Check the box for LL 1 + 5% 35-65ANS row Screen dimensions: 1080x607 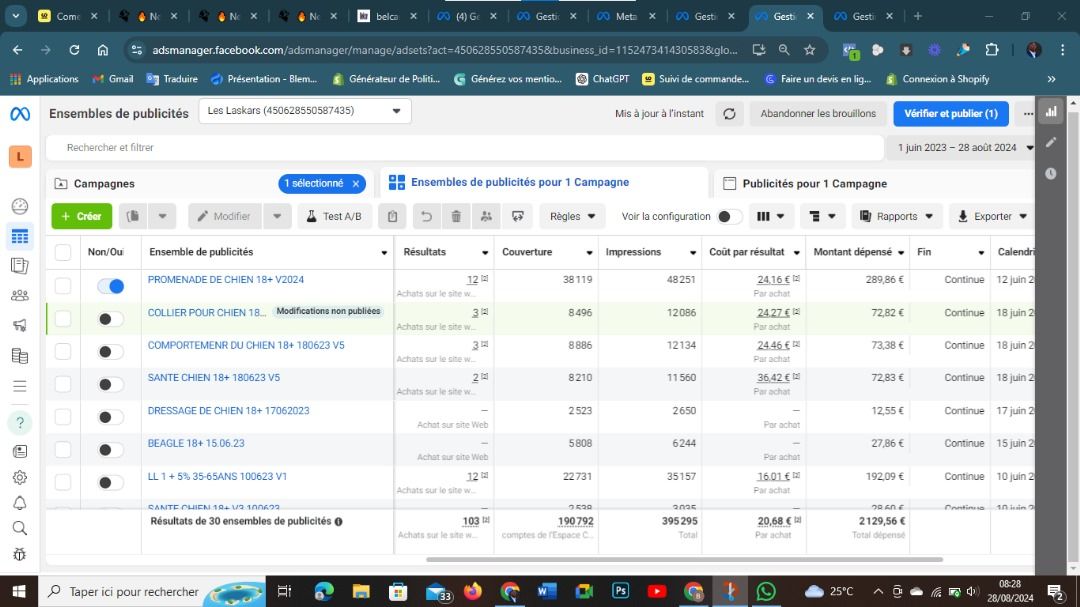click(63, 482)
